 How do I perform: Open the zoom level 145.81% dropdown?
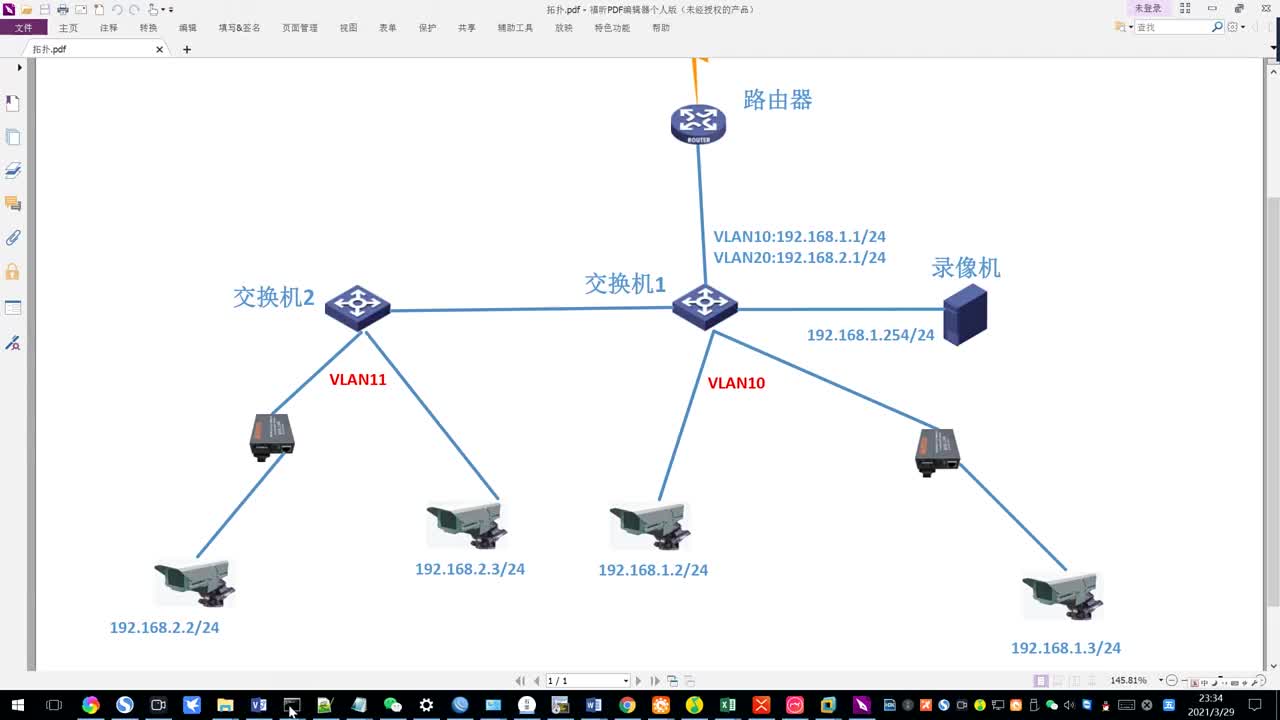tap(1161, 680)
